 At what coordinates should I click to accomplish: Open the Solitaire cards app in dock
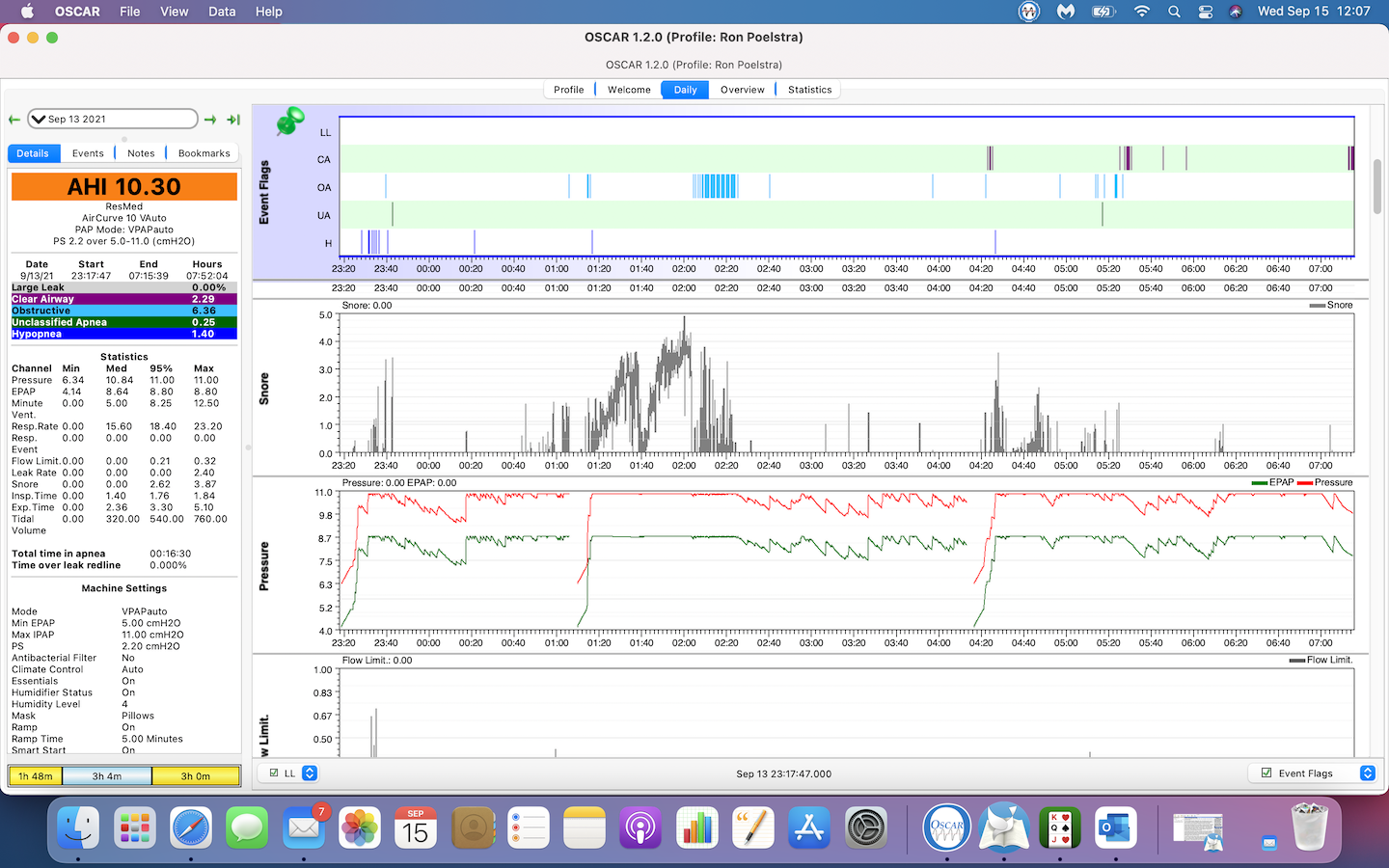(1060, 827)
